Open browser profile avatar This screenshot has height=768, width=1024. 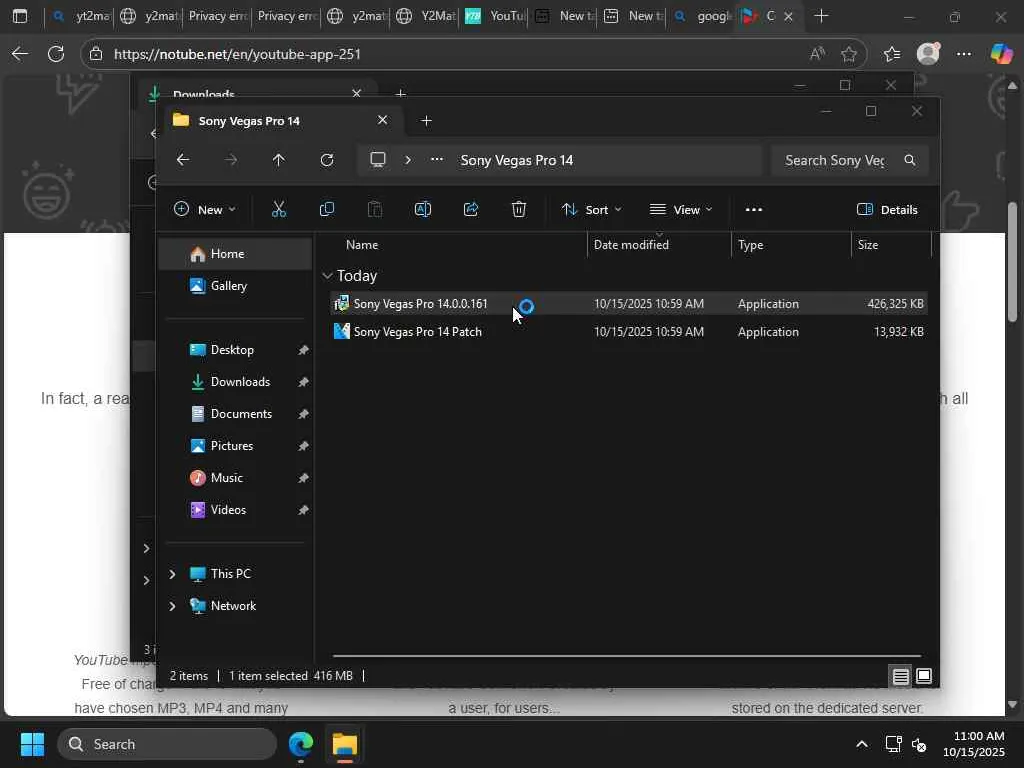pyautogui.click(x=928, y=54)
